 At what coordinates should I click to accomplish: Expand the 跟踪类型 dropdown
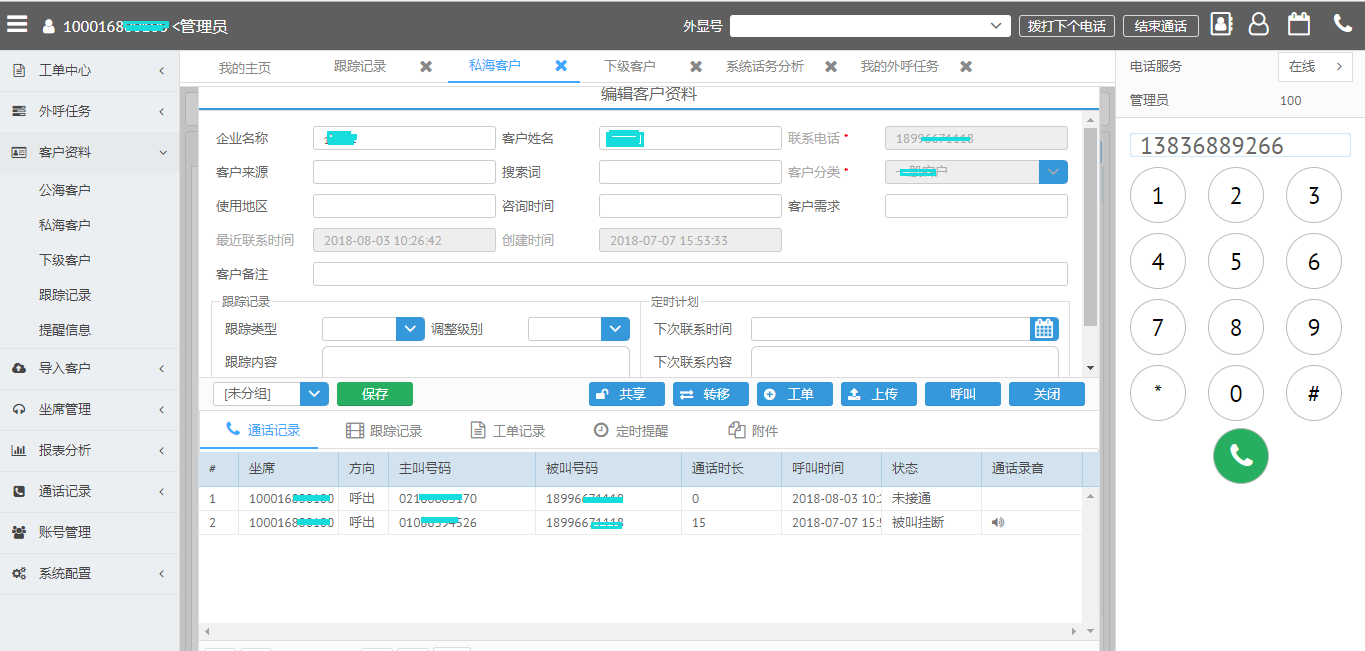coord(410,329)
